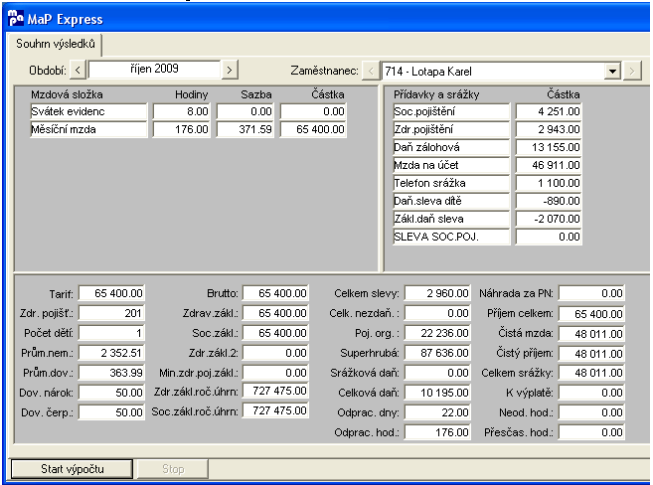The width and height of the screenshot is (653, 485).
Task: Select the Telefon srážka row
Action: coord(451,183)
